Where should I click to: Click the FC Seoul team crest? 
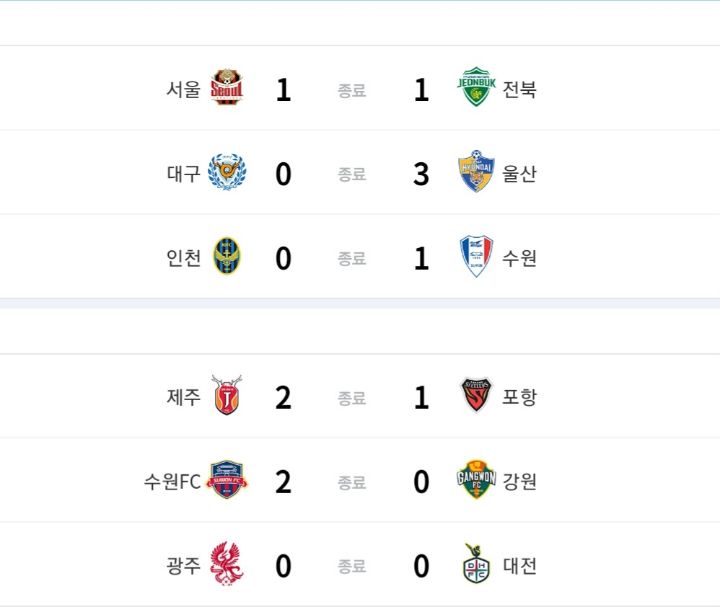(226, 87)
